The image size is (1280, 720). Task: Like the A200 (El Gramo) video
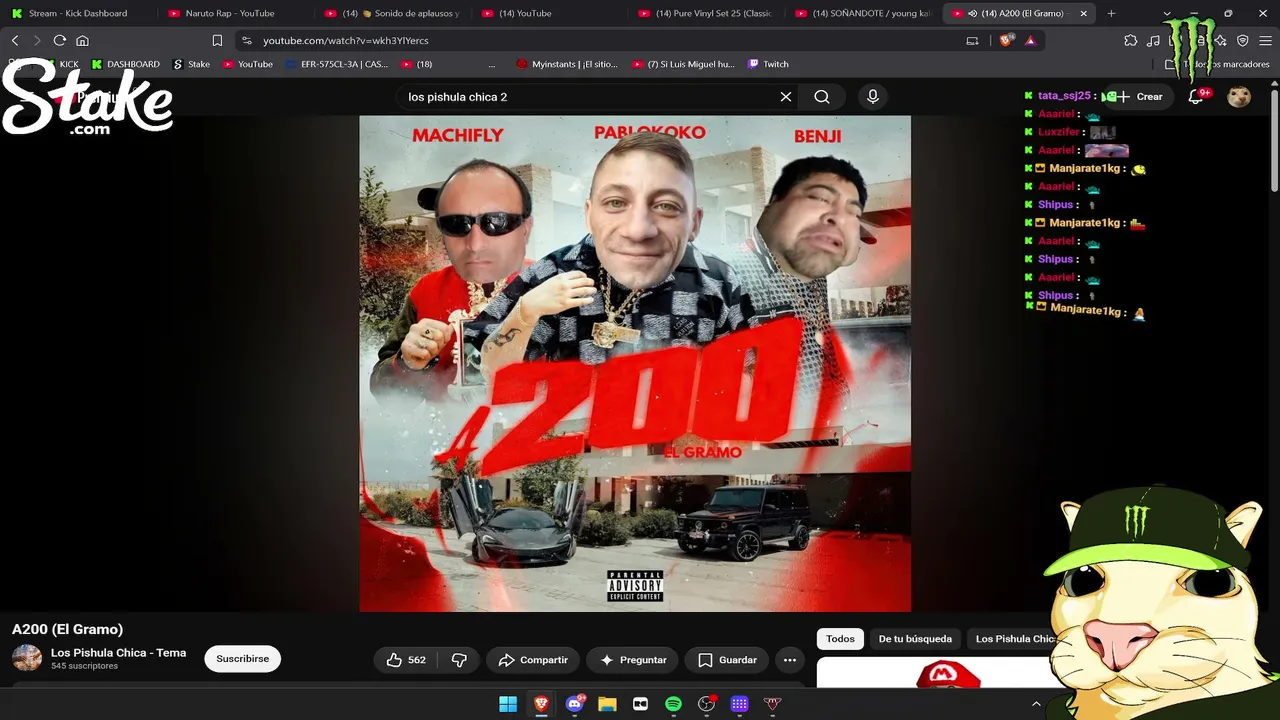point(407,660)
